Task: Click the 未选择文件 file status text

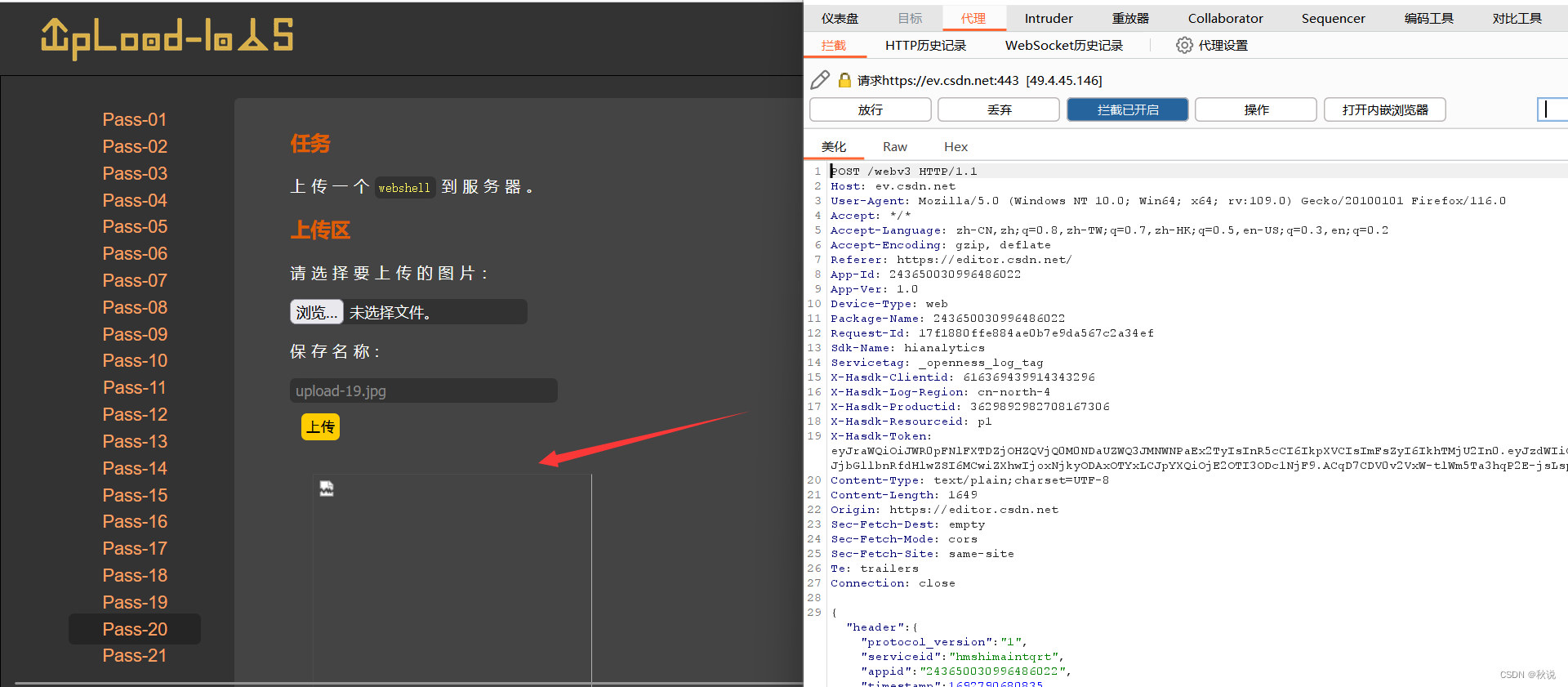Action: tap(390, 312)
